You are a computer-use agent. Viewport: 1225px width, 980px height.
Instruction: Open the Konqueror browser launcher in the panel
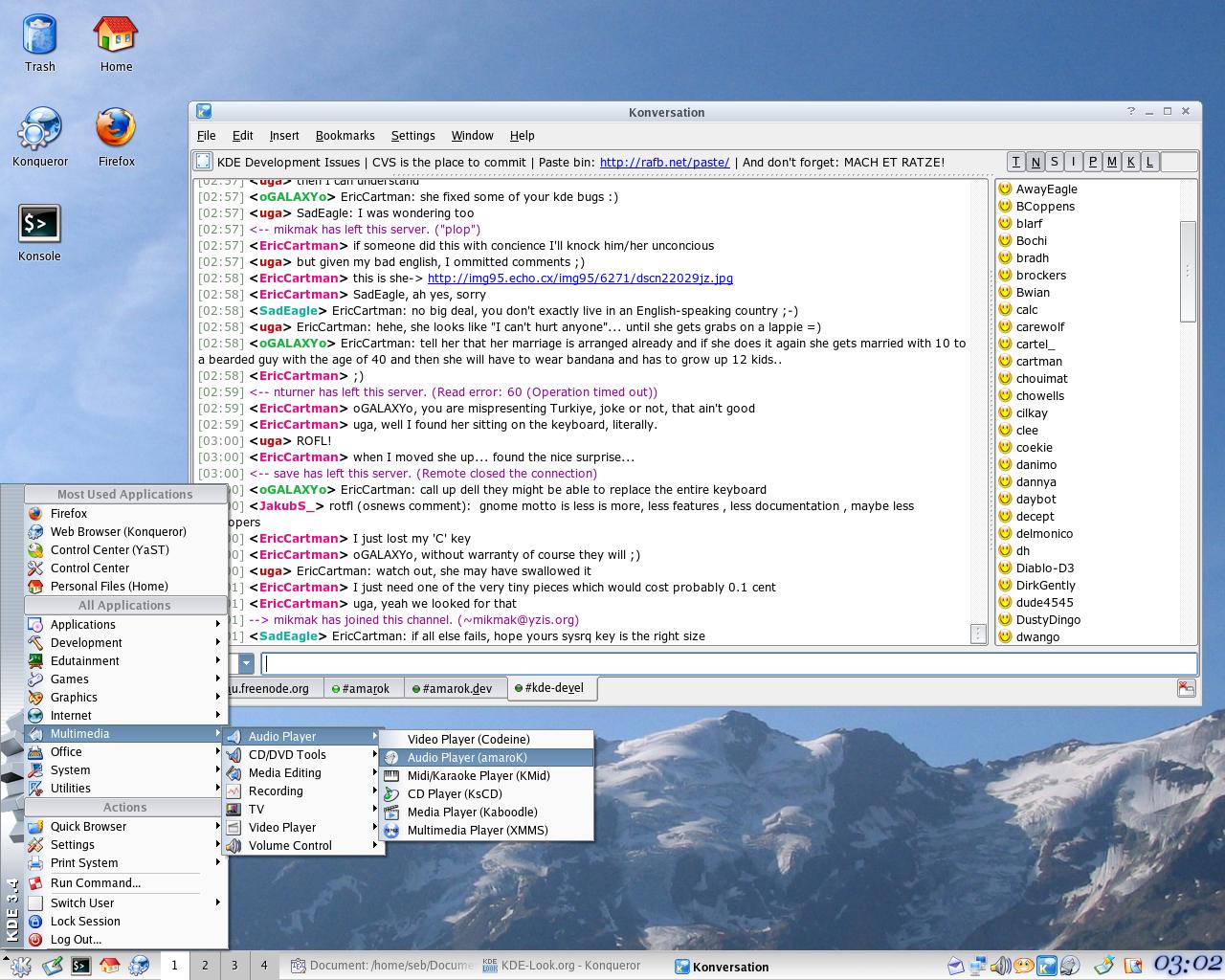(x=140, y=966)
